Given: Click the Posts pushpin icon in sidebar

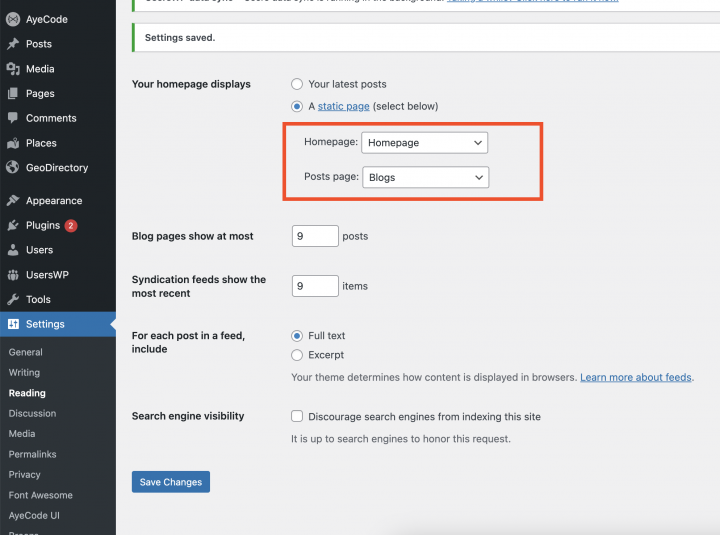Looking at the screenshot, I should click(13, 44).
